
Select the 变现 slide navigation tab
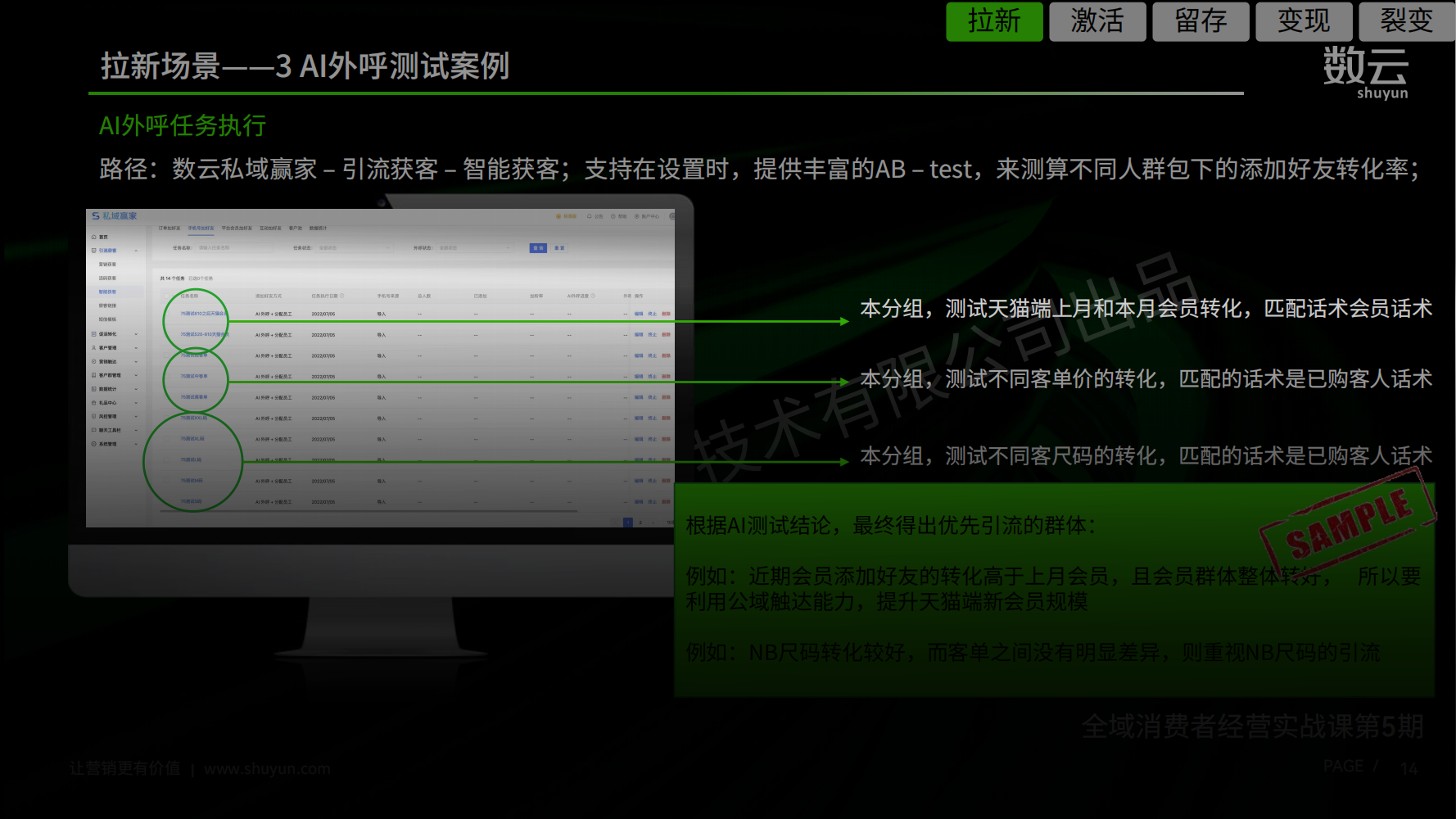click(1304, 21)
